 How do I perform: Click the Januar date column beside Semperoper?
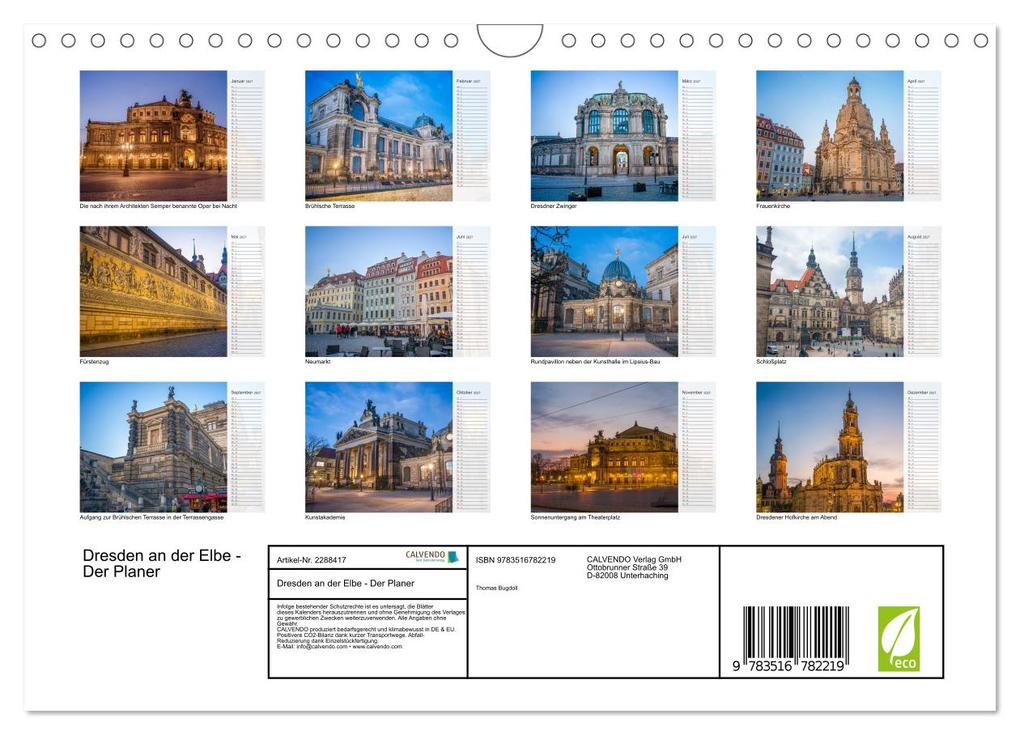[247, 135]
